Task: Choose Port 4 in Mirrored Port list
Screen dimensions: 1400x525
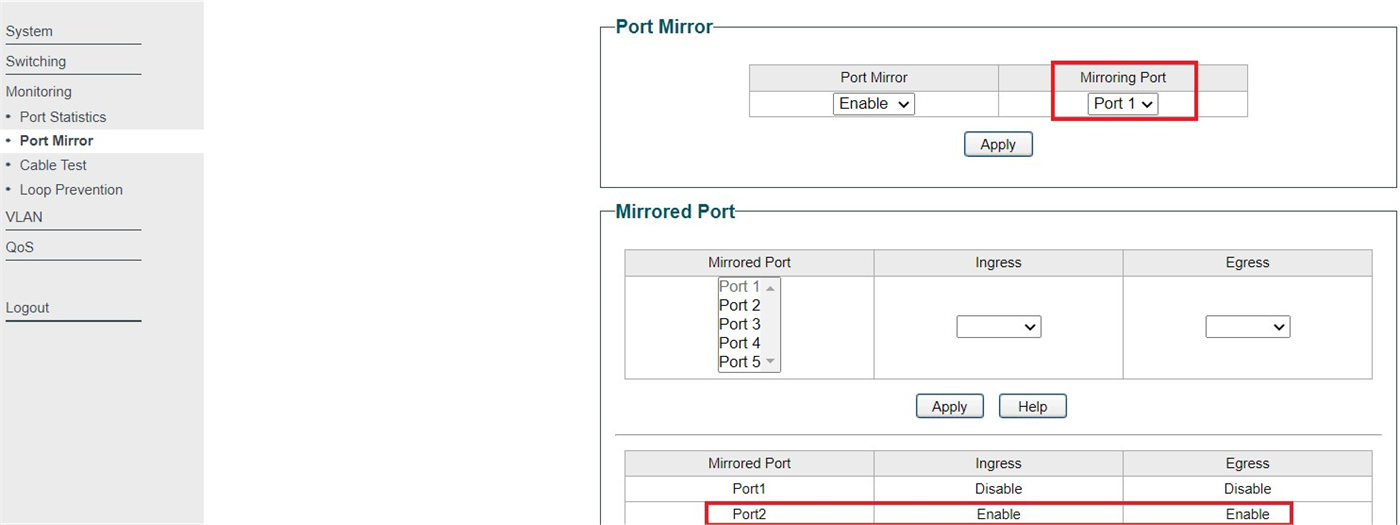Action: (x=740, y=343)
